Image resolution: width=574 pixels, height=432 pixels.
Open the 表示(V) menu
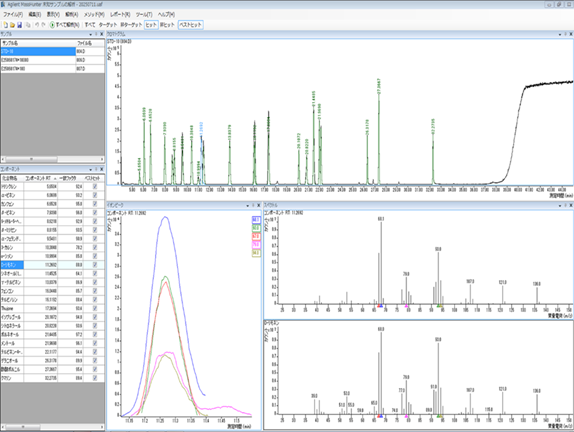click(53, 15)
